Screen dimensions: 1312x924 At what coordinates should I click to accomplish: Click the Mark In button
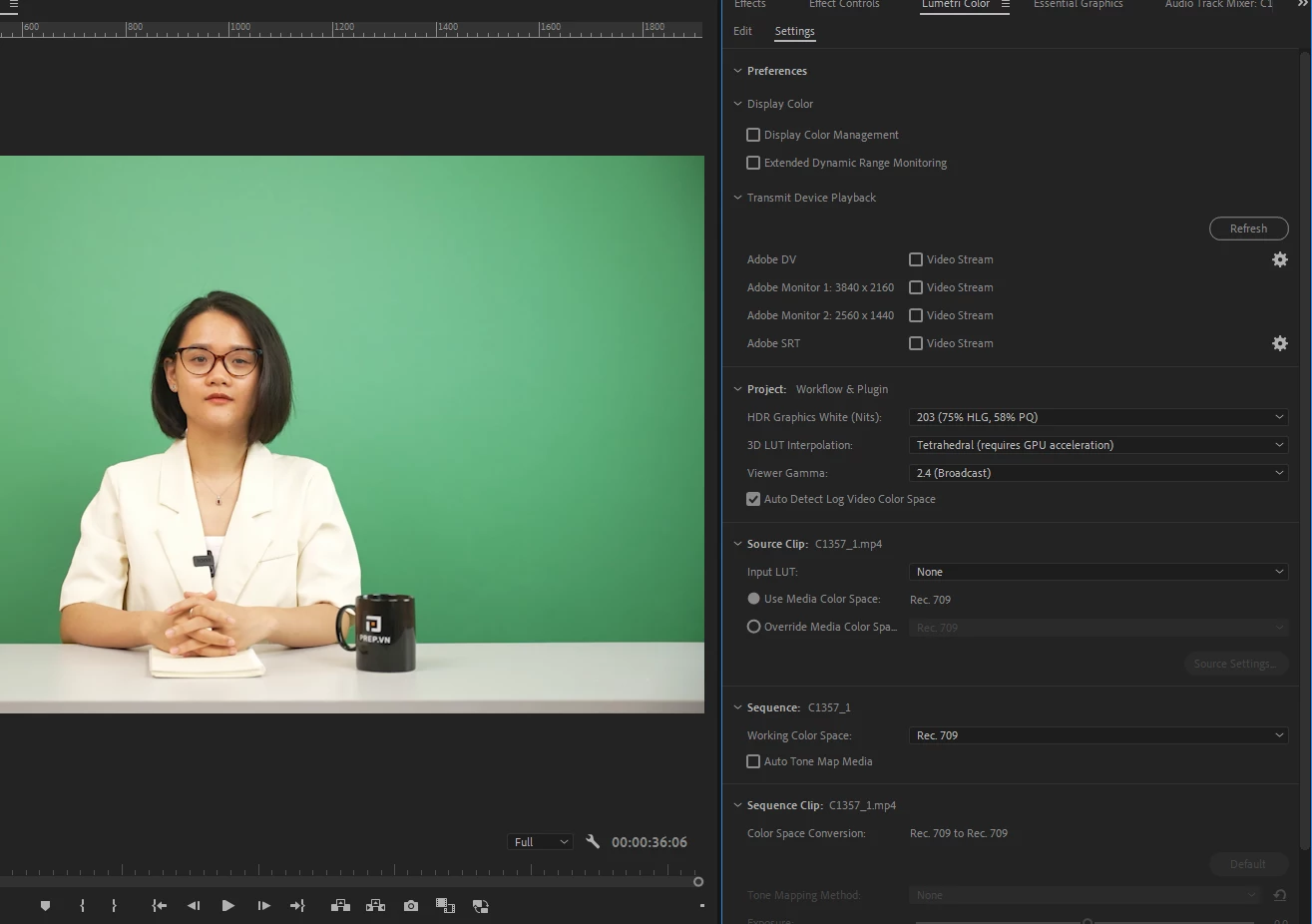[x=82, y=906]
